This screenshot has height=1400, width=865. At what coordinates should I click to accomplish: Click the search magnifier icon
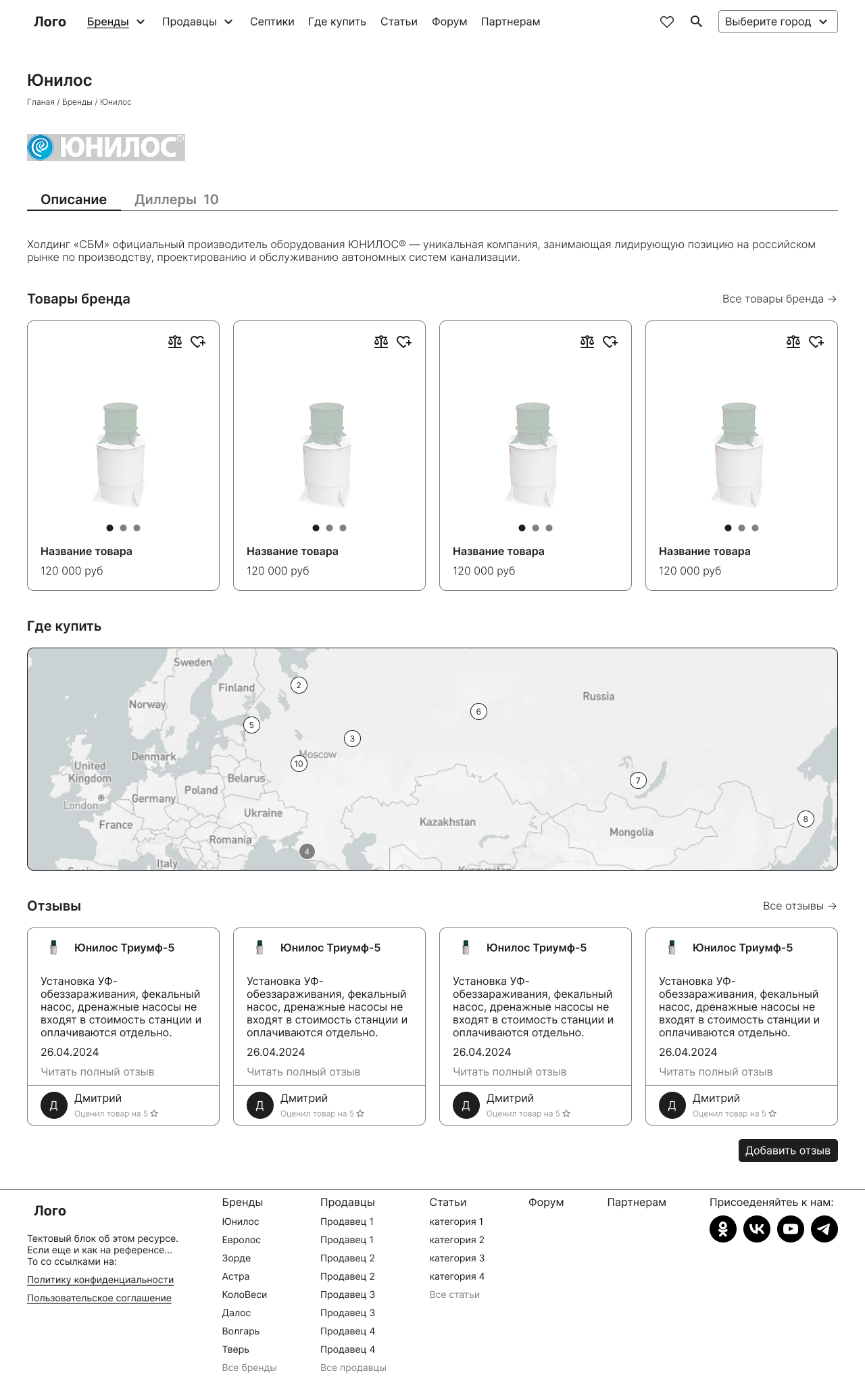coord(696,22)
